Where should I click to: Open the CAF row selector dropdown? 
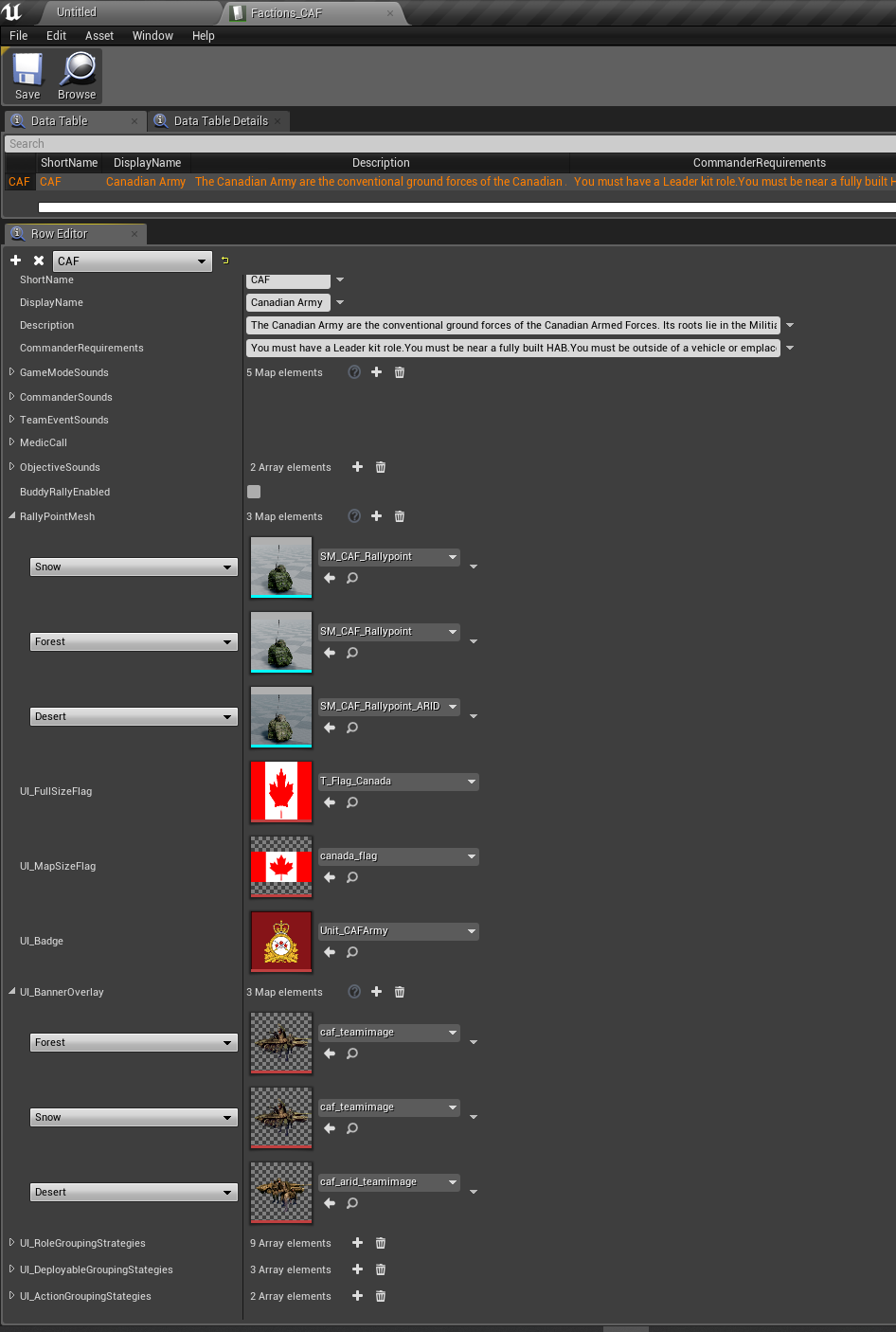point(133,261)
